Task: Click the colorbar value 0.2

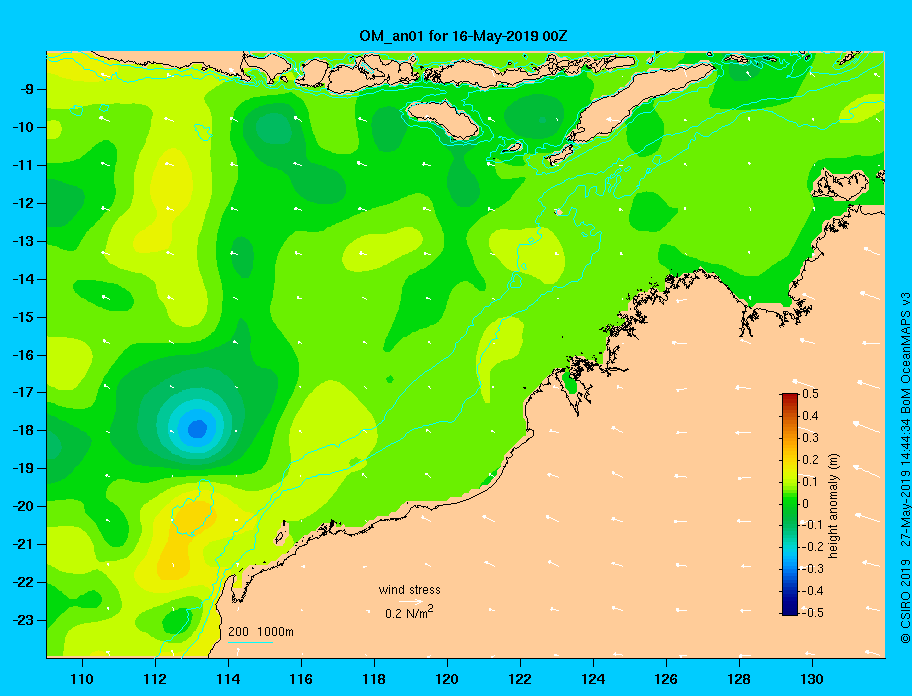Action: (x=810, y=460)
